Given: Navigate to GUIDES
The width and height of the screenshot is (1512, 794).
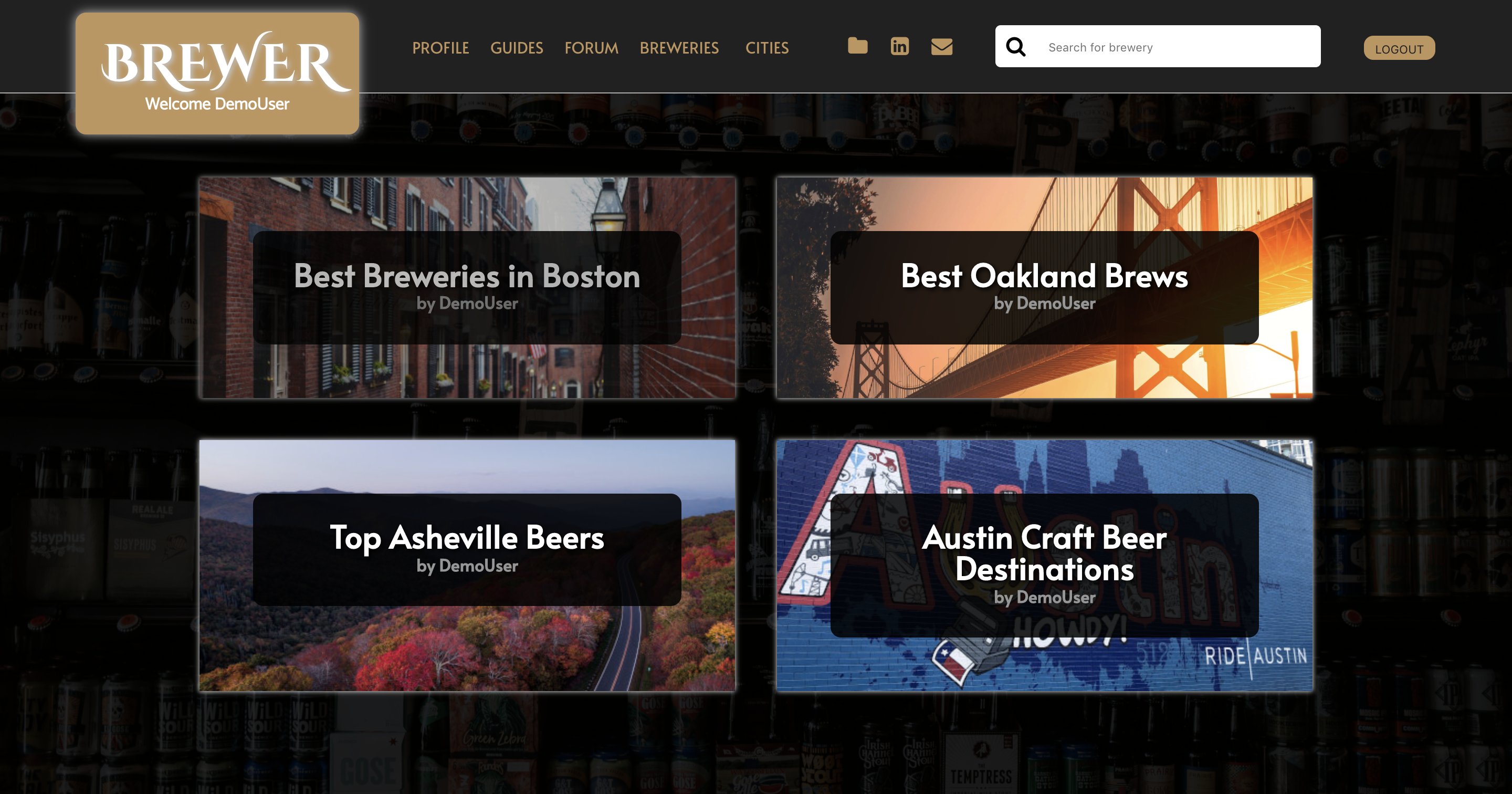Looking at the screenshot, I should [x=517, y=48].
